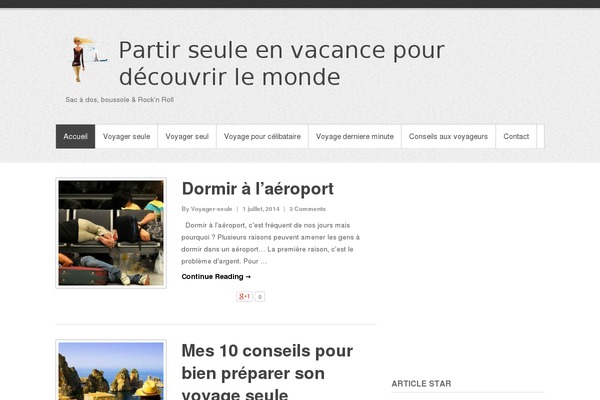Click the blonde traveler logo image
600x400 pixels.
[88, 59]
